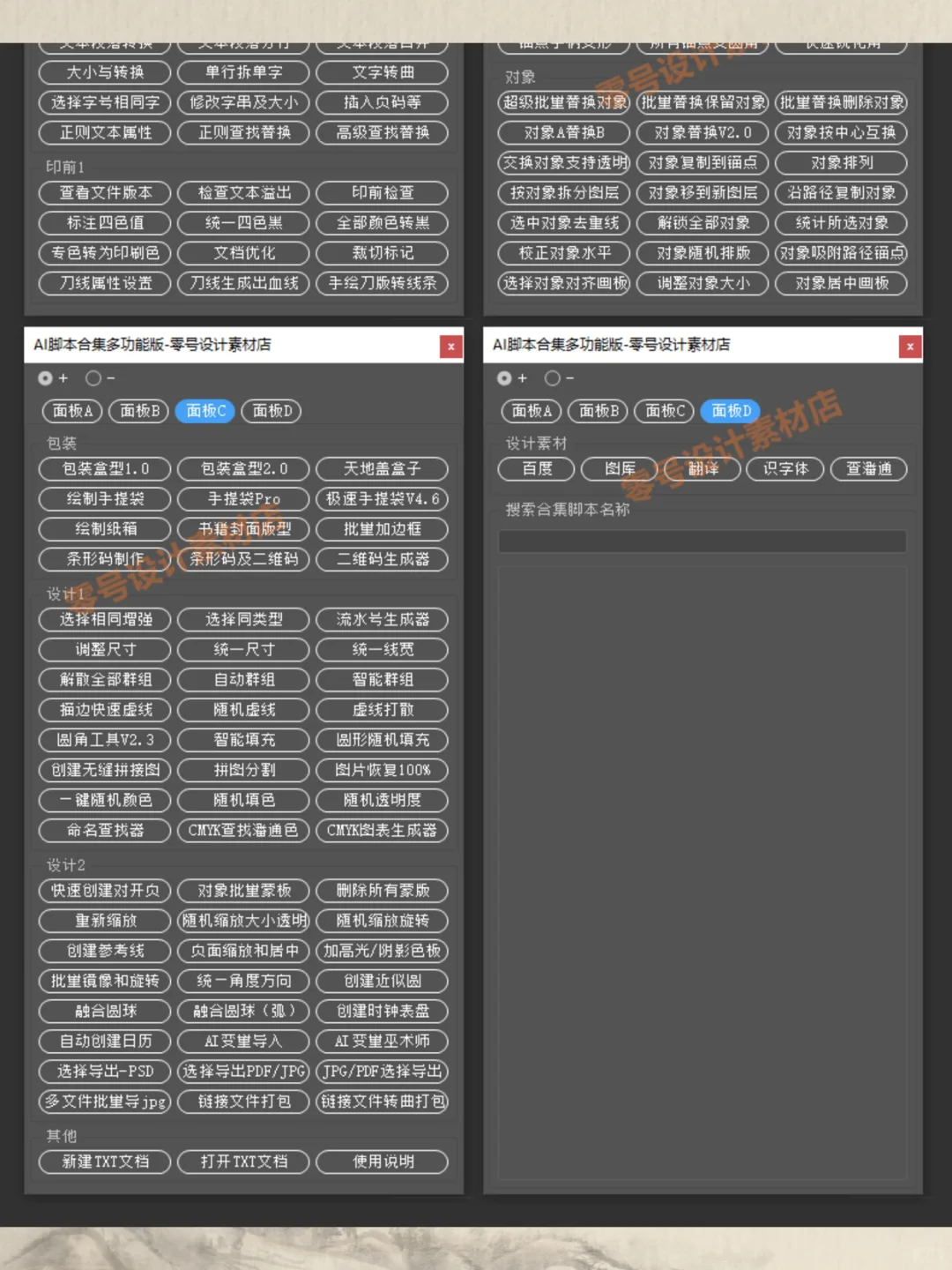
Task: Click 创建时钟表盘 button
Action: click(383, 1011)
